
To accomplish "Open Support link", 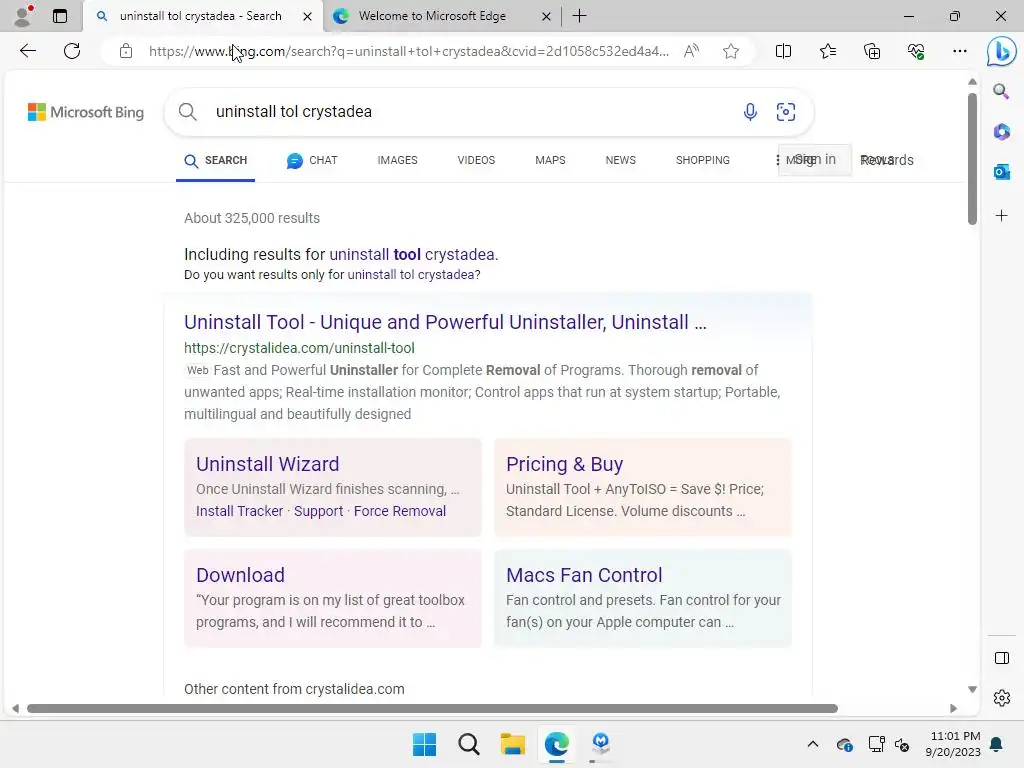I will click(318, 511).
